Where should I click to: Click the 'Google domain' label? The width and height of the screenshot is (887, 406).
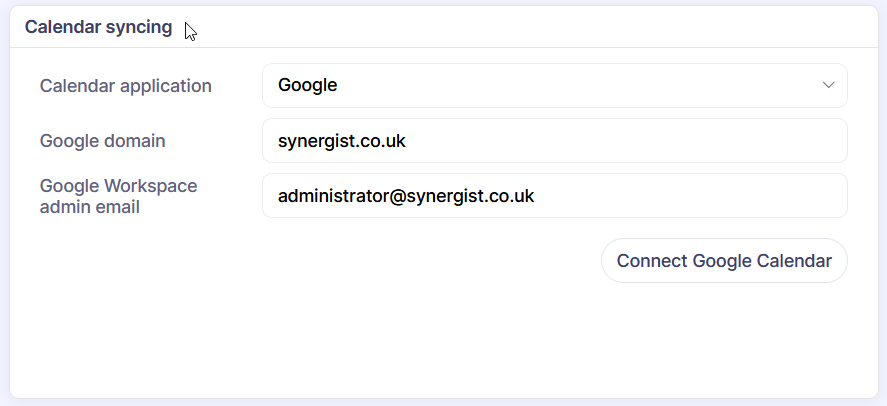point(103,141)
